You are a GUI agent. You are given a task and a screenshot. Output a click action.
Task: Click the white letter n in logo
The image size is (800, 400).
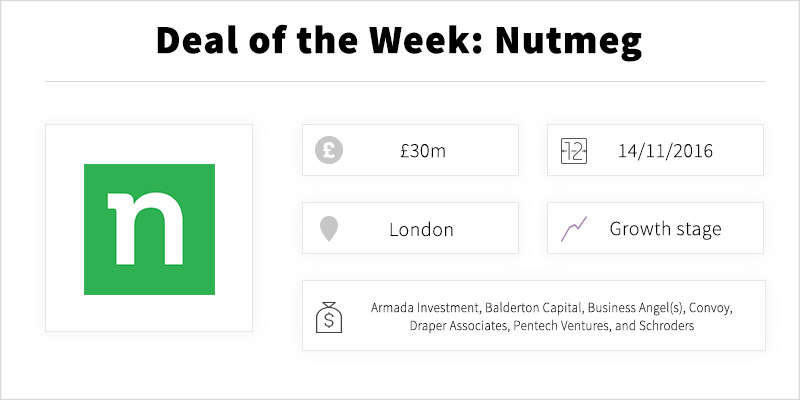click(x=145, y=229)
